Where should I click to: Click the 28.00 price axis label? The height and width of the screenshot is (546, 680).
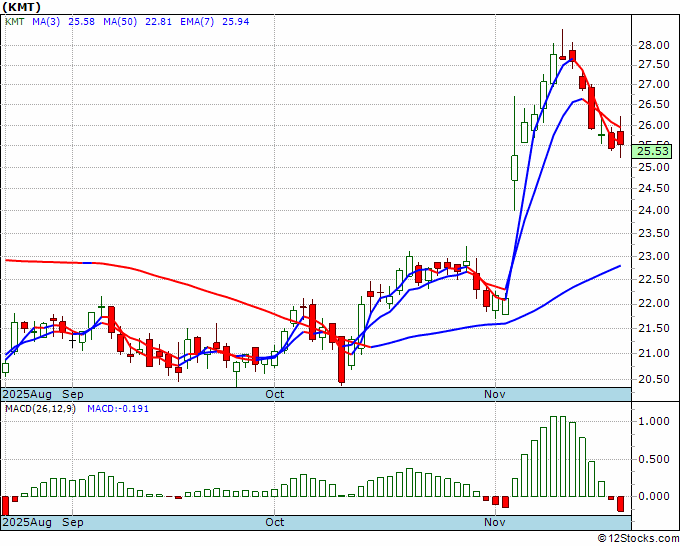(654, 46)
